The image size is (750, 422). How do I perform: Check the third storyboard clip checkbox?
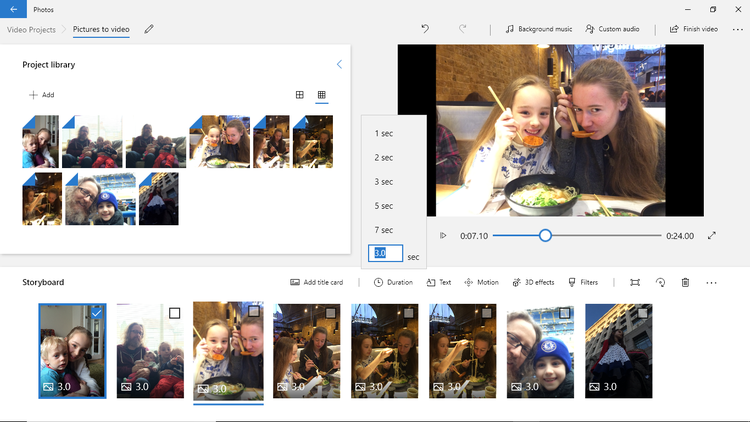254,311
